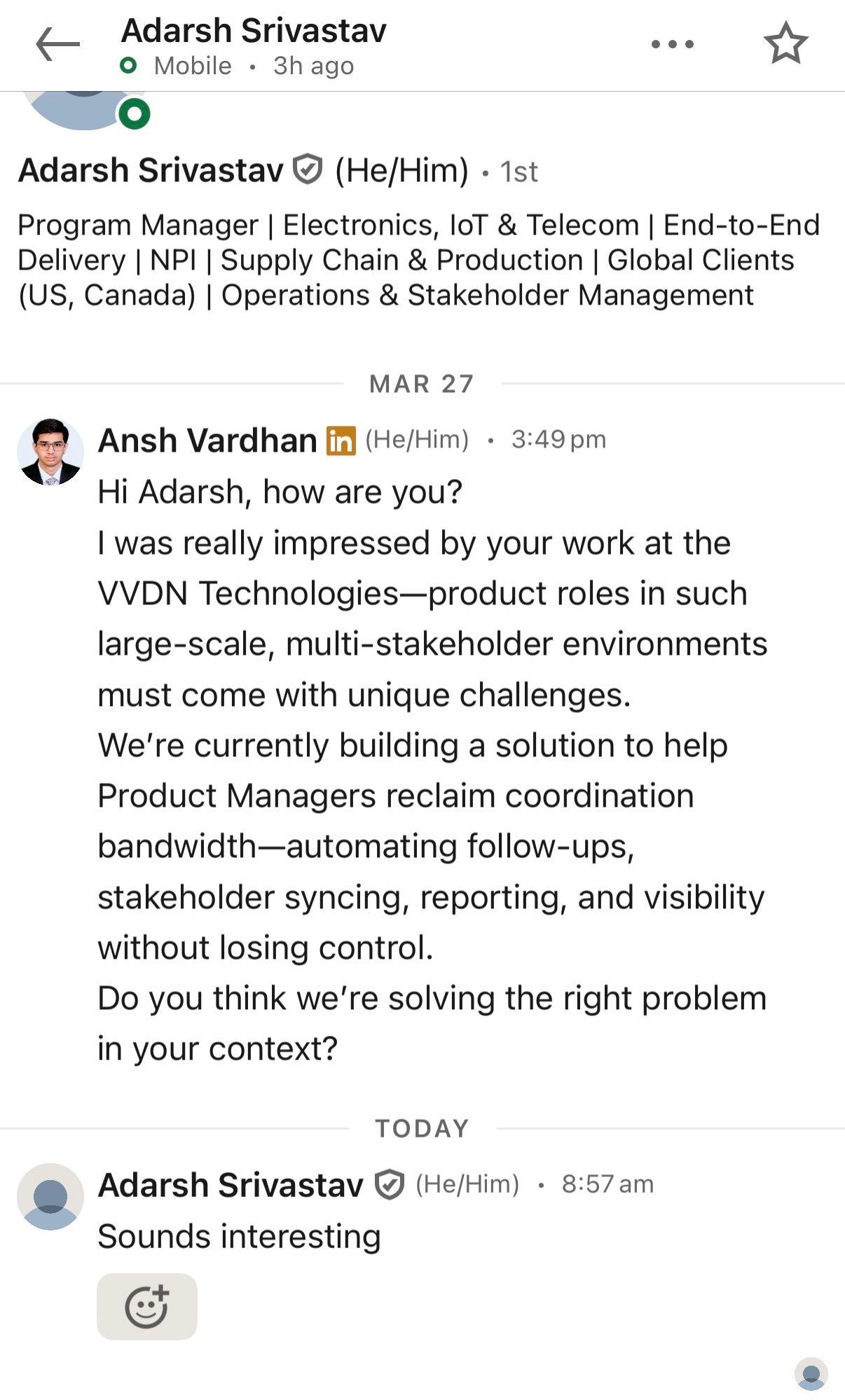The image size is (845, 1400).
Task: Tap the green online status indicator on the profile picture
Action: click(135, 113)
